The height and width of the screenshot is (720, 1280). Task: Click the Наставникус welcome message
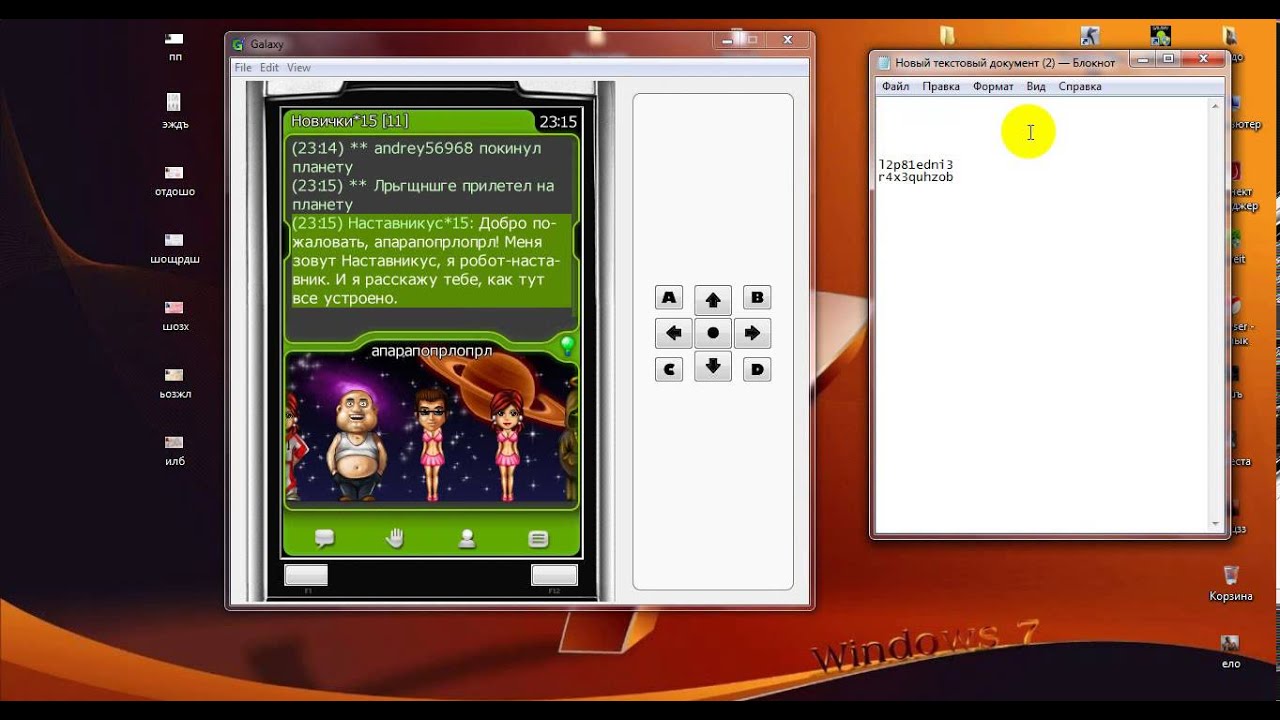(430, 261)
